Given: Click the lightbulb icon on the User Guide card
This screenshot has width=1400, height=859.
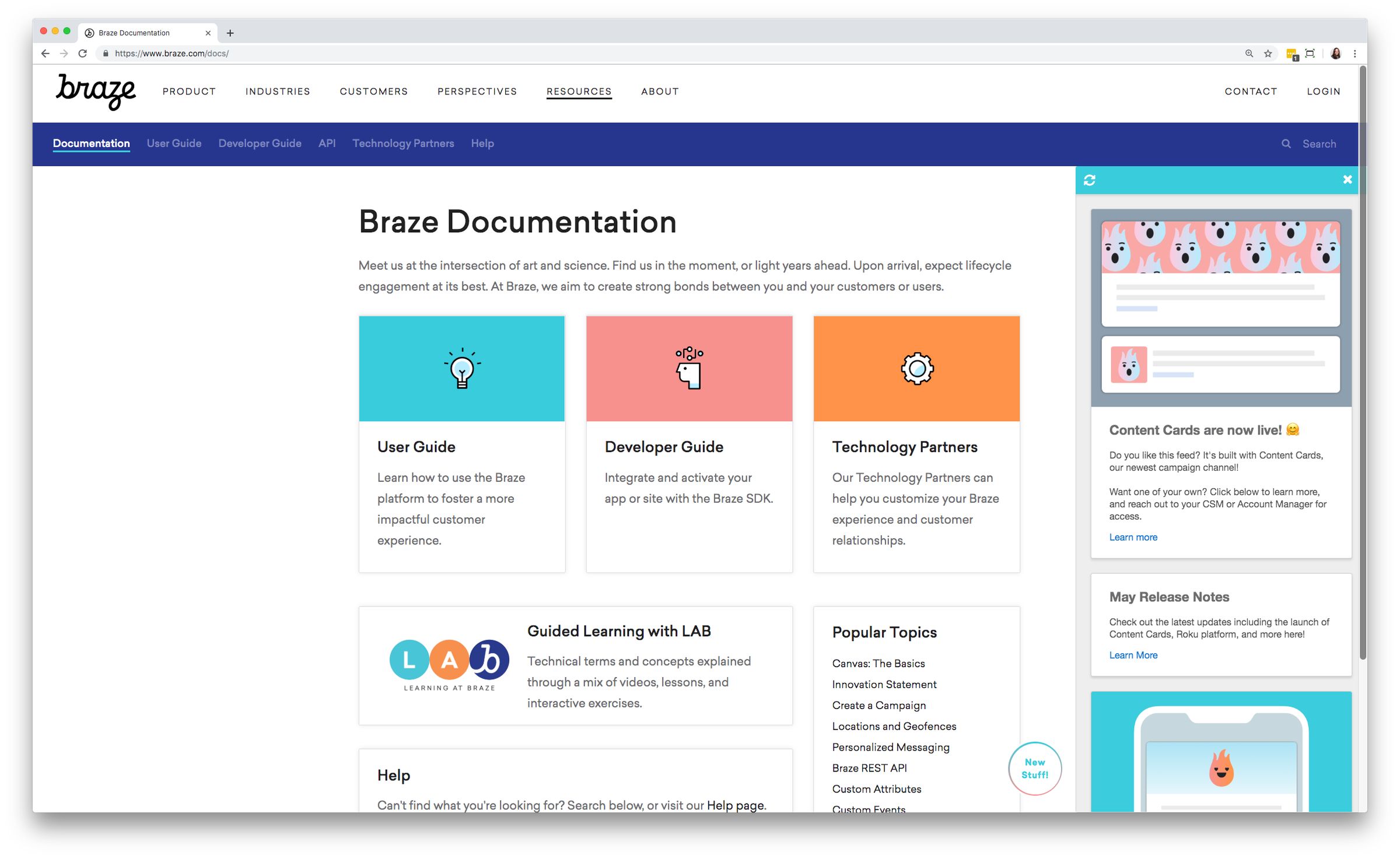Looking at the screenshot, I should [461, 368].
